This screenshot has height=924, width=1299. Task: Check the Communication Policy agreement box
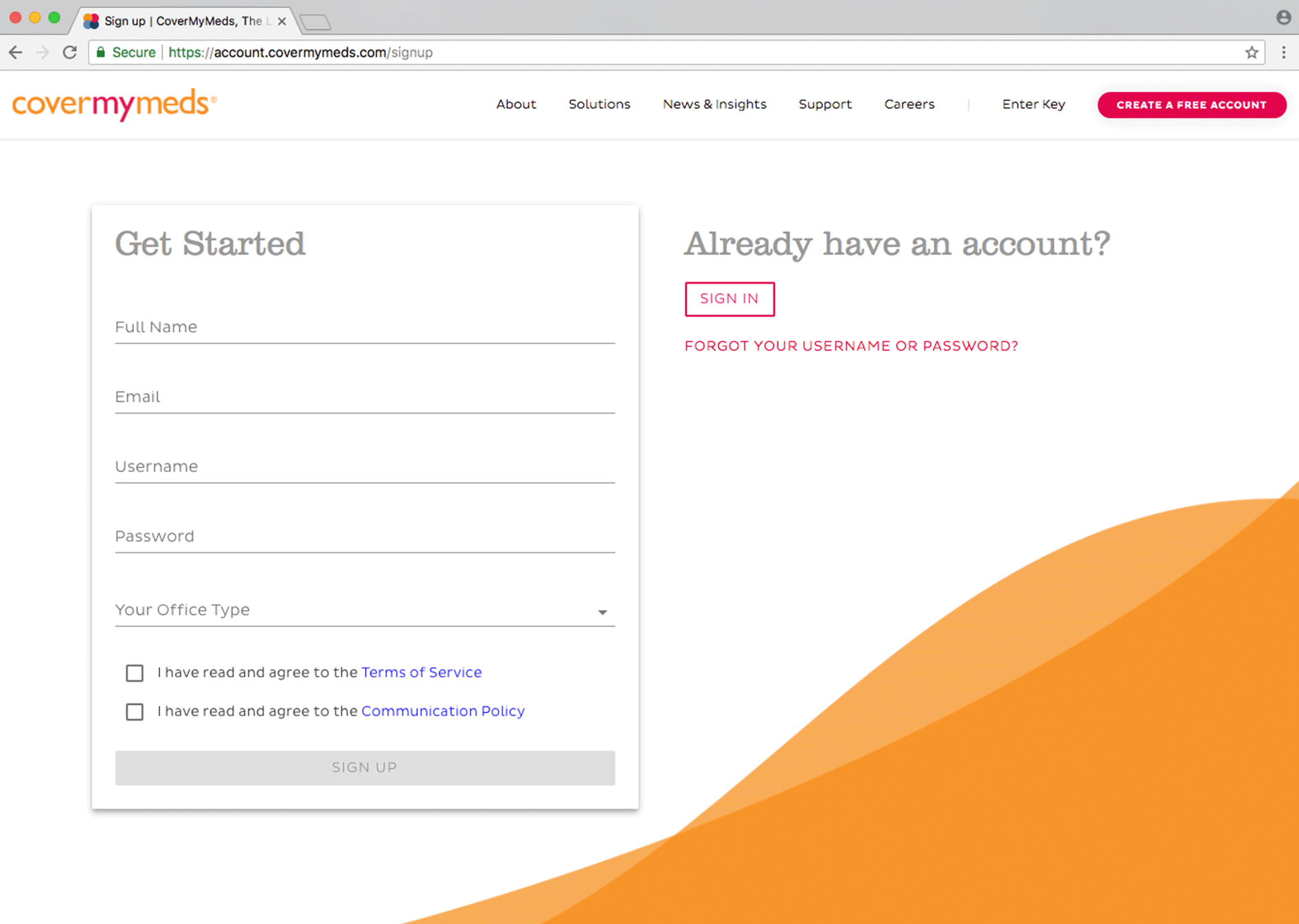(135, 711)
